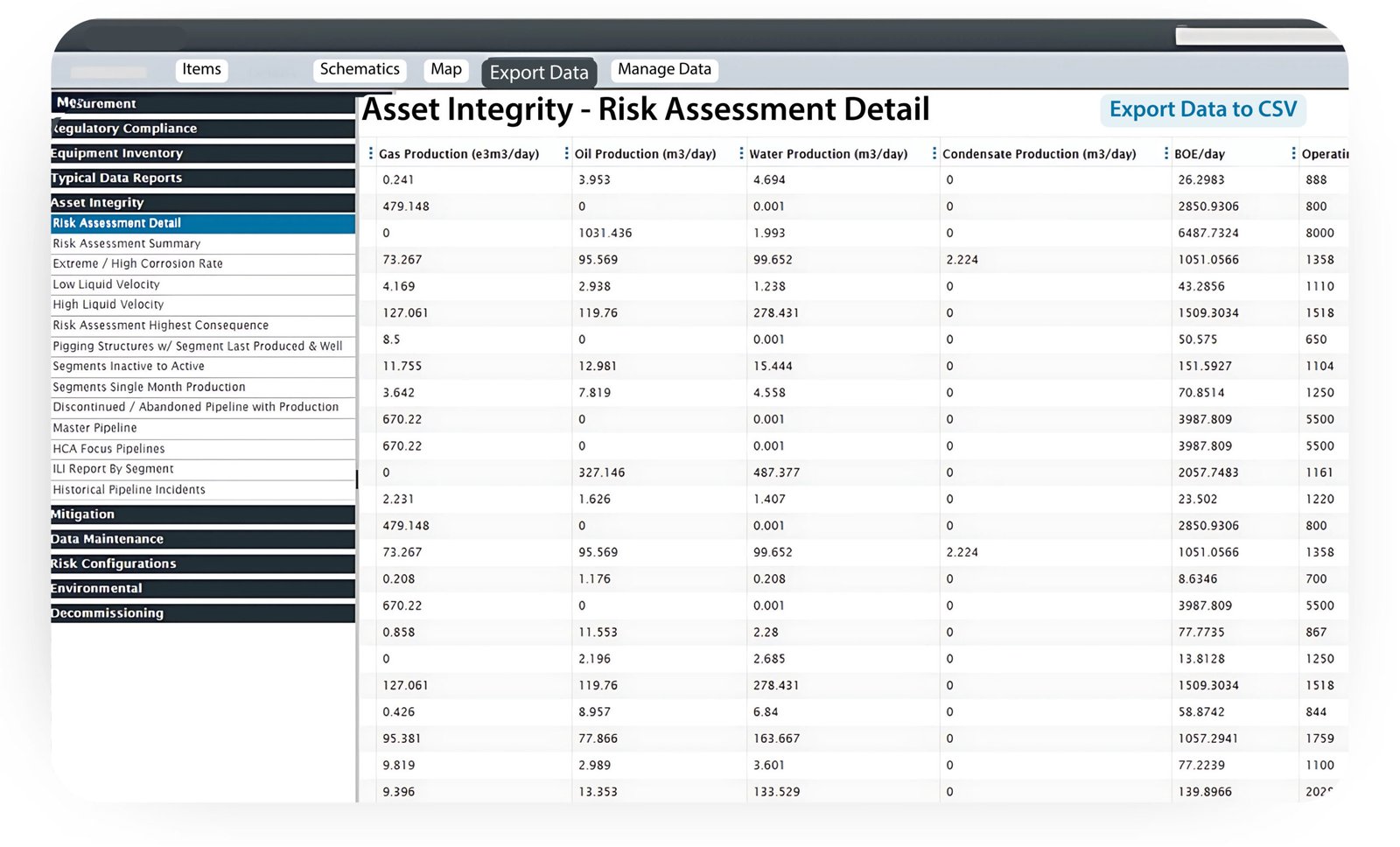Click the Water Production column menu icon
Screen dimensions: 1400x847
(x=742, y=153)
